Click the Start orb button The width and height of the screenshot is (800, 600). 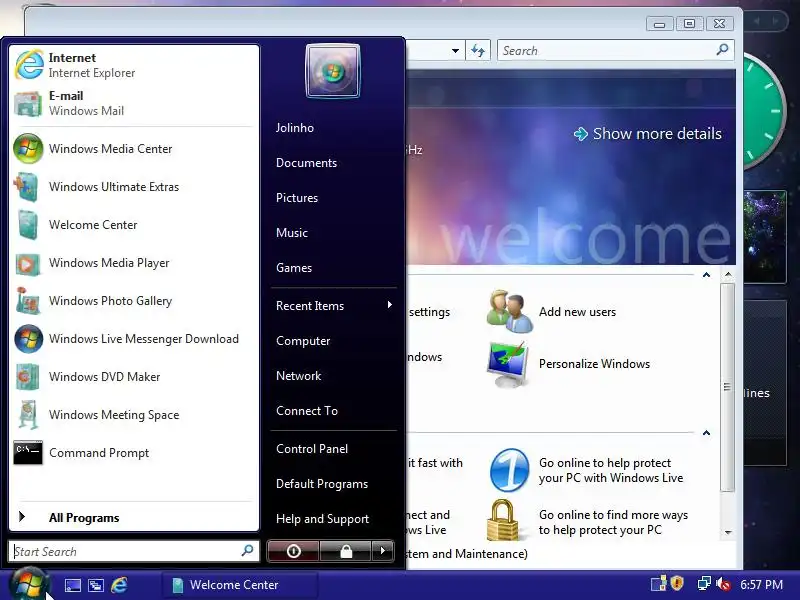coord(29,585)
